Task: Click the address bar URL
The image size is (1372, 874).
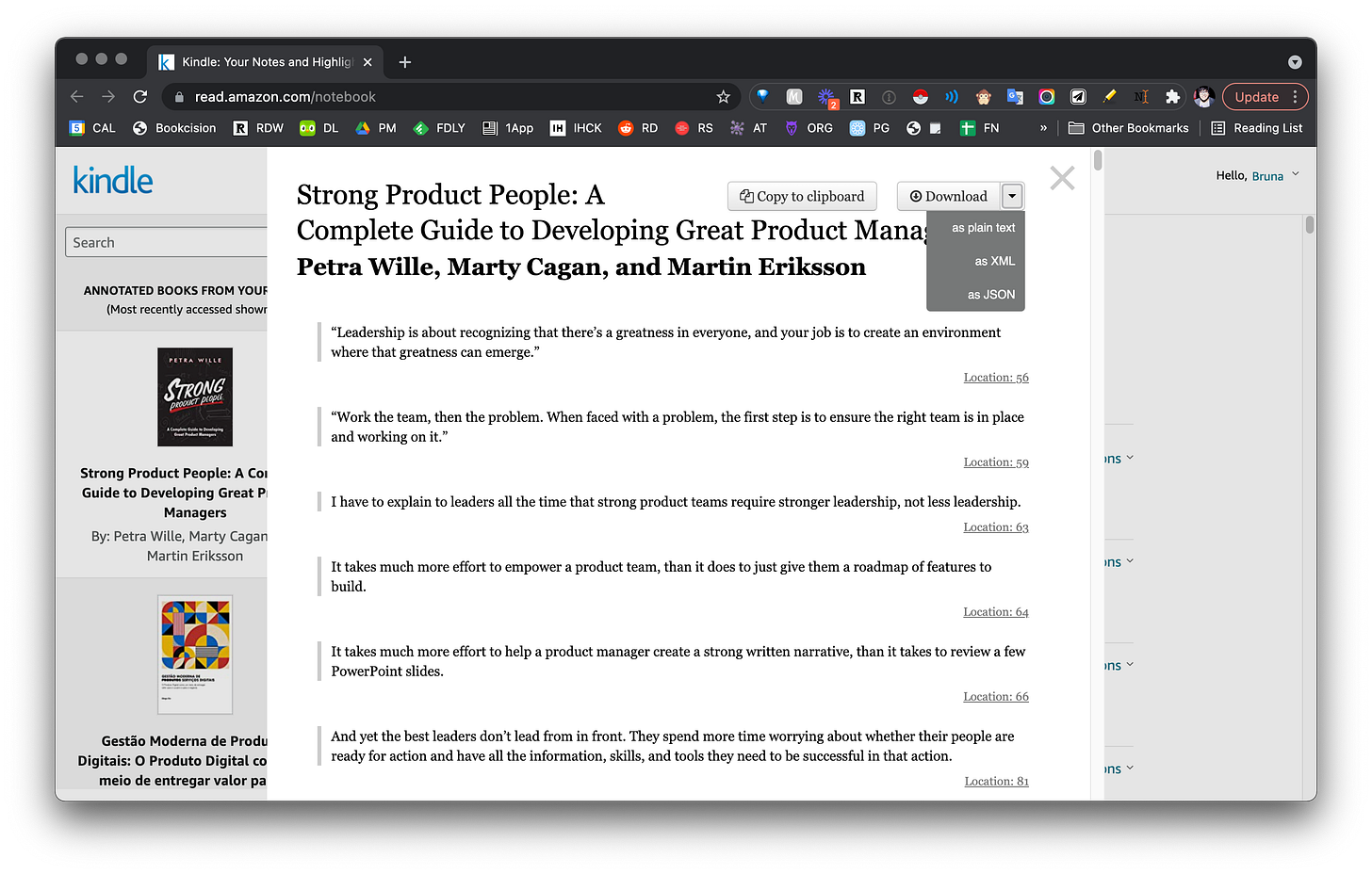Action: pos(285,96)
